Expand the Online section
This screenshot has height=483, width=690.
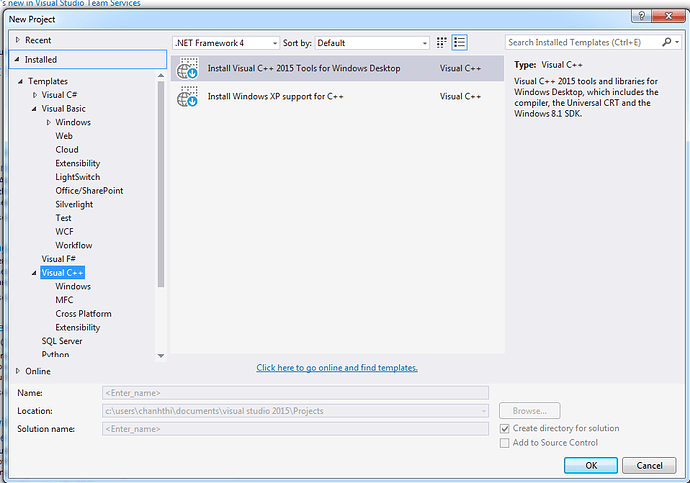pyautogui.click(x=18, y=371)
